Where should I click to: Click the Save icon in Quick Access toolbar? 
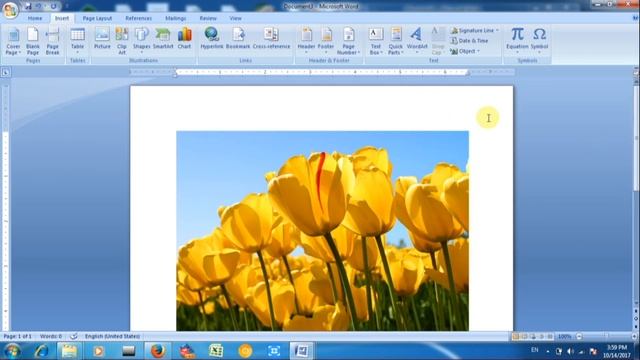(x=27, y=6)
